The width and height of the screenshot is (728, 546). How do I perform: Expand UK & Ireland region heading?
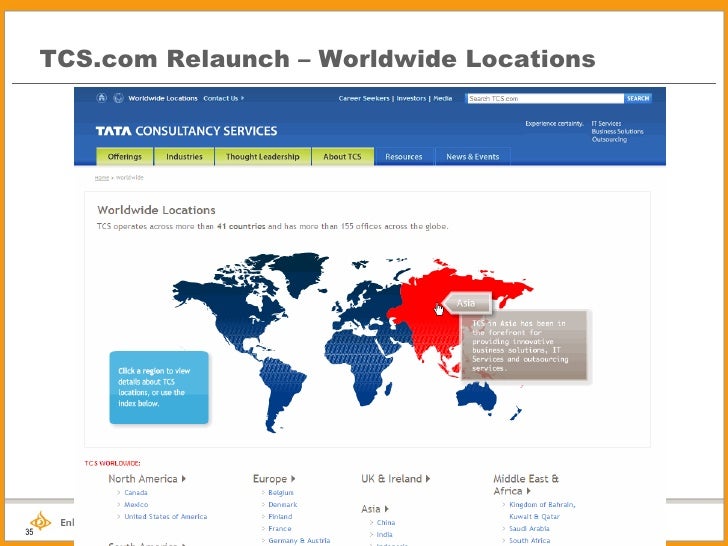pos(396,479)
